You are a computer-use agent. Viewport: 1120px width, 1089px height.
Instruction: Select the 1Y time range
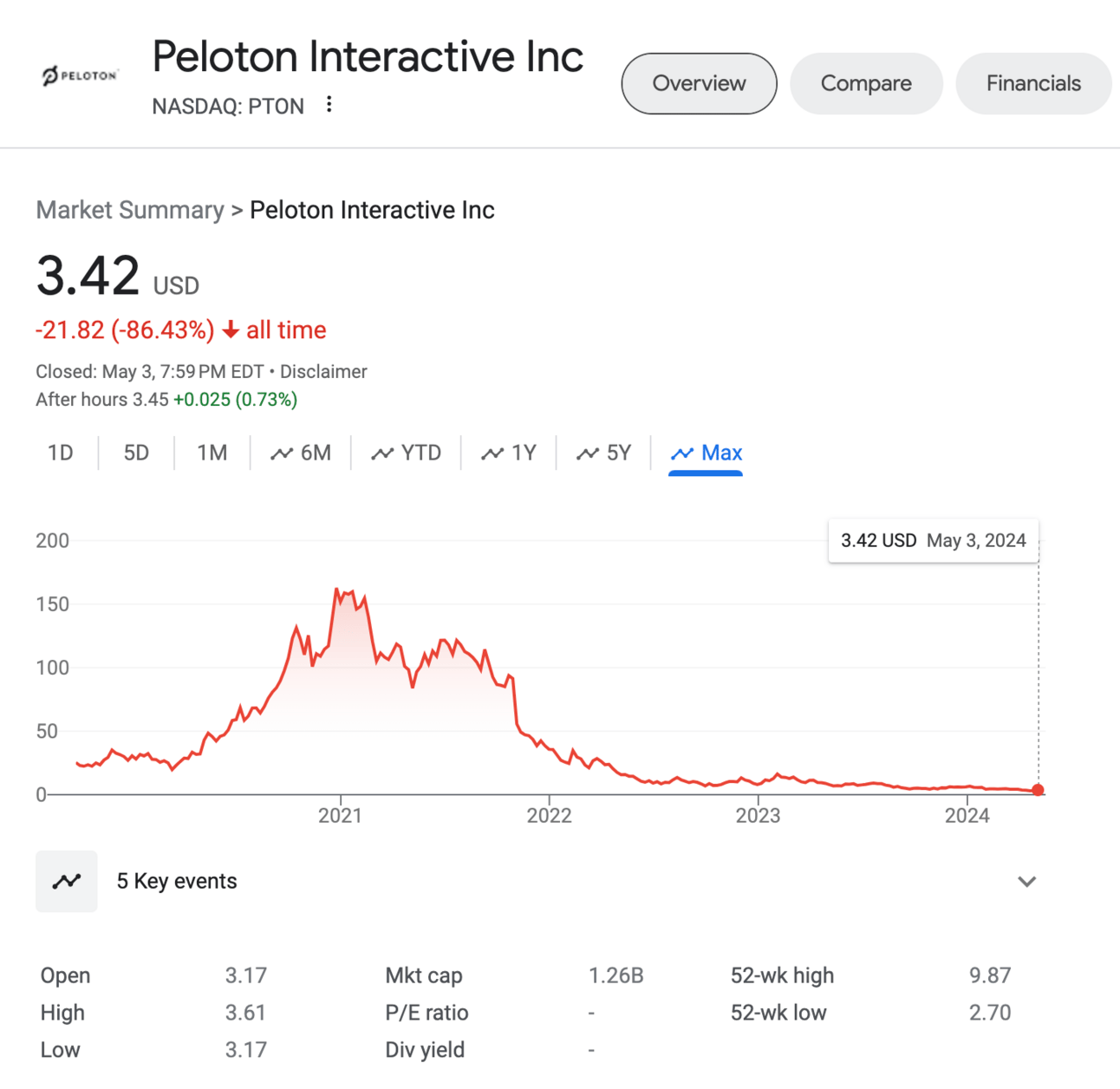click(509, 453)
